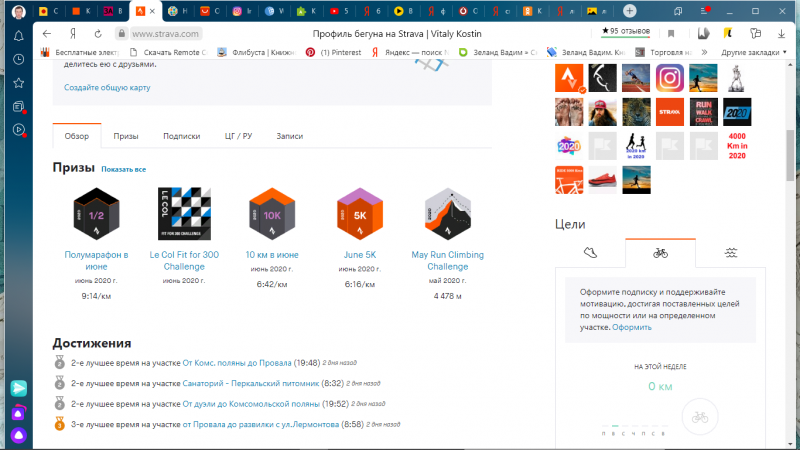Screen dimensions: 800x450
Task: Open the colorful 2020 club icon
Action: tap(569, 146)
